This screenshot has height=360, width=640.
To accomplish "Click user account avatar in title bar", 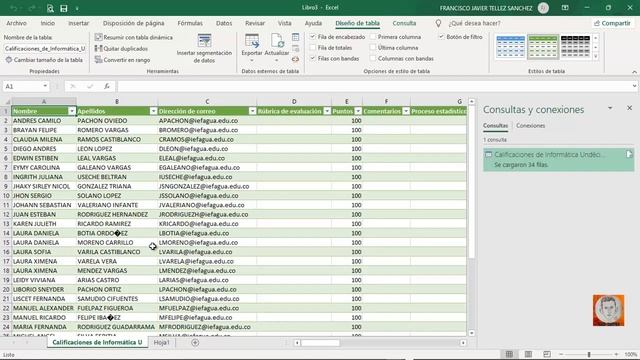I will [x=543, y=8].
